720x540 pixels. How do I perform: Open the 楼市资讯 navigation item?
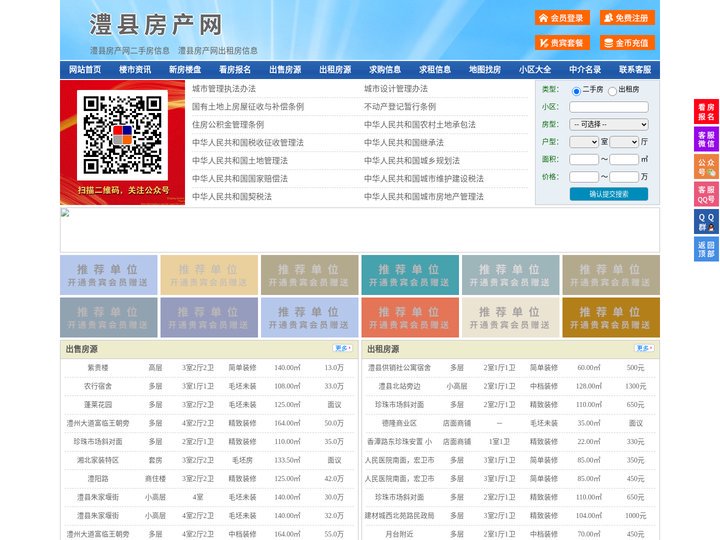pyautogui.click(x=135, y=69)
